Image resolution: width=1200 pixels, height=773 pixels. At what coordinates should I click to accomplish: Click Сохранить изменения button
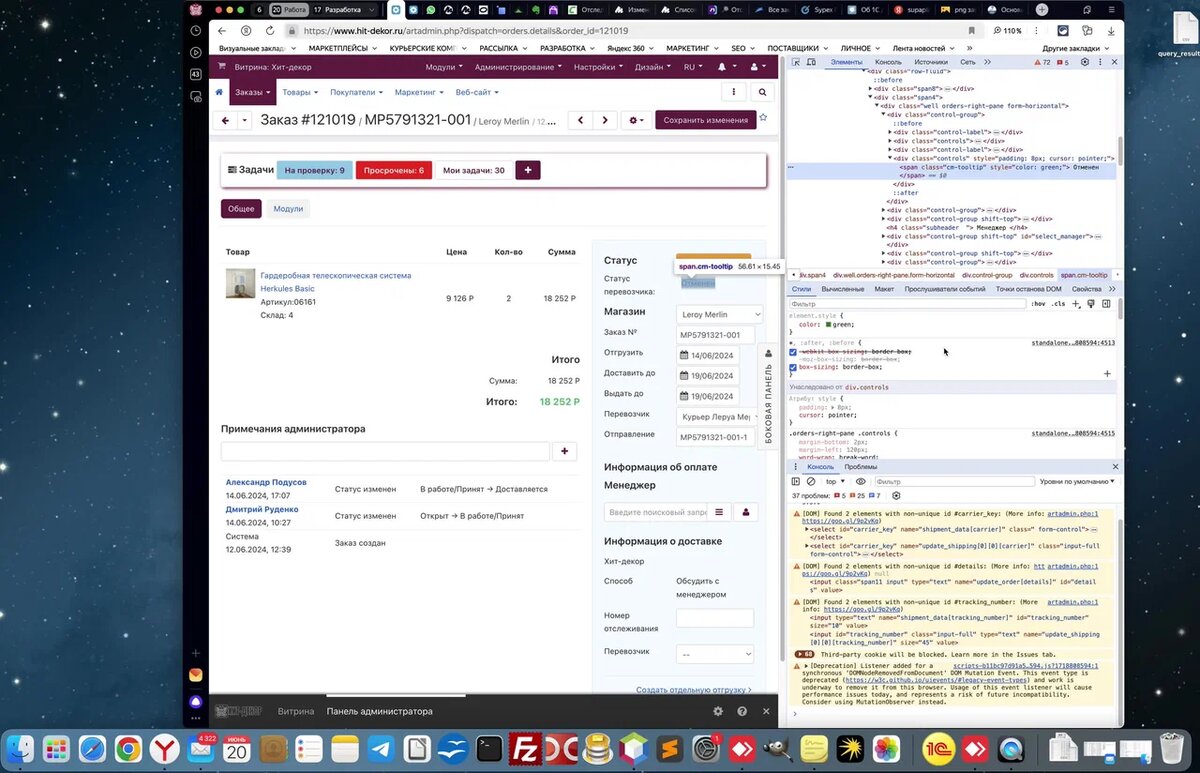706,120
